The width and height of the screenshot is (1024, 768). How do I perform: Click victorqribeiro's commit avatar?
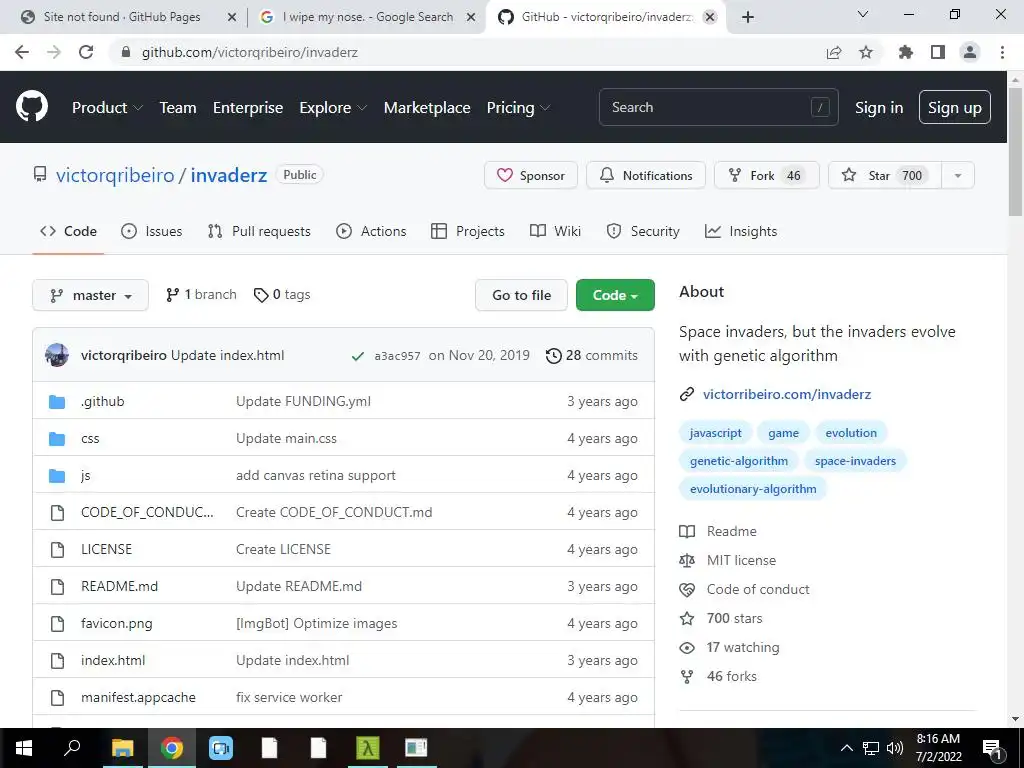[57, 355]
